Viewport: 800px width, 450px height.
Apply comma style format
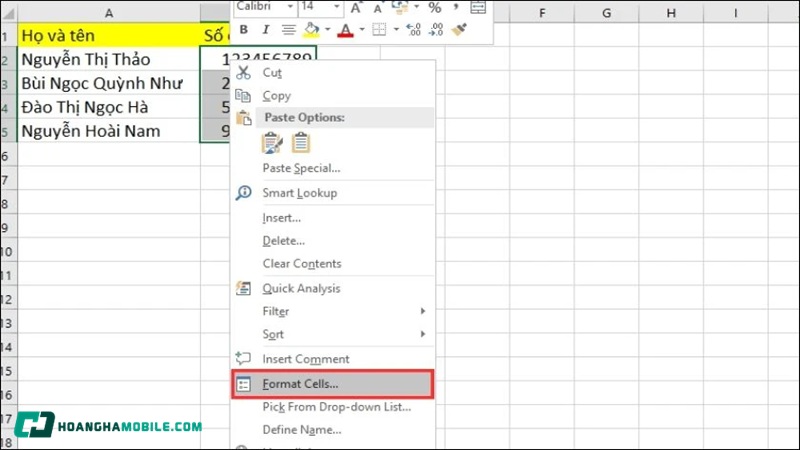tap(456, 6)
